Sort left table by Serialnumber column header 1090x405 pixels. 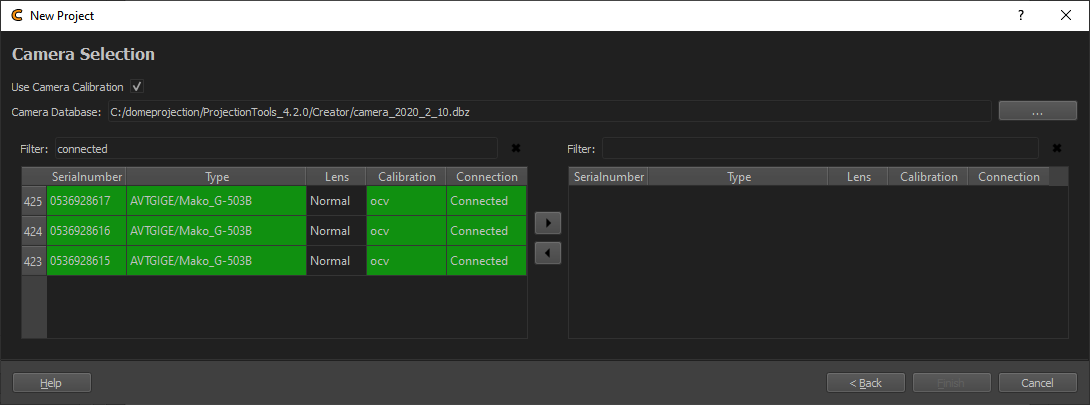tap(86, 177)
